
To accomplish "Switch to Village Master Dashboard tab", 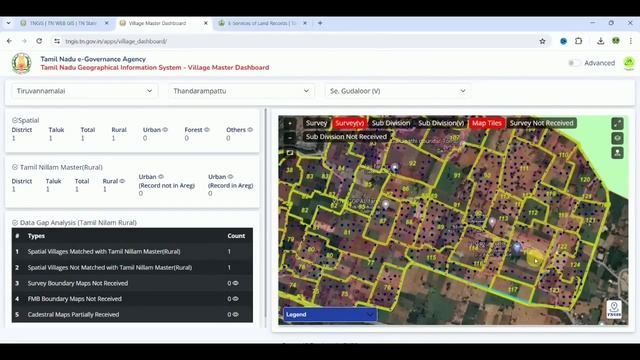I will 158,23.
